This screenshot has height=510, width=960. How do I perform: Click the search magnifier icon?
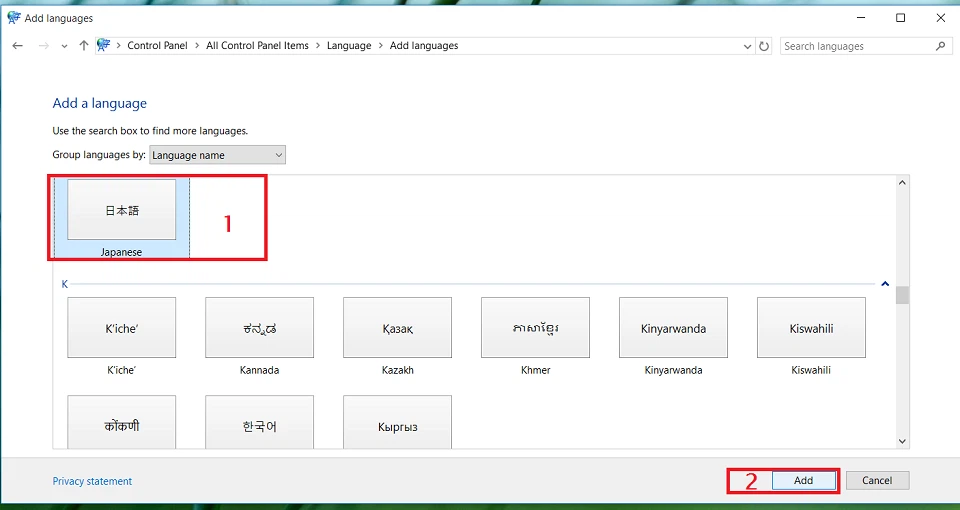pos(940,46)
